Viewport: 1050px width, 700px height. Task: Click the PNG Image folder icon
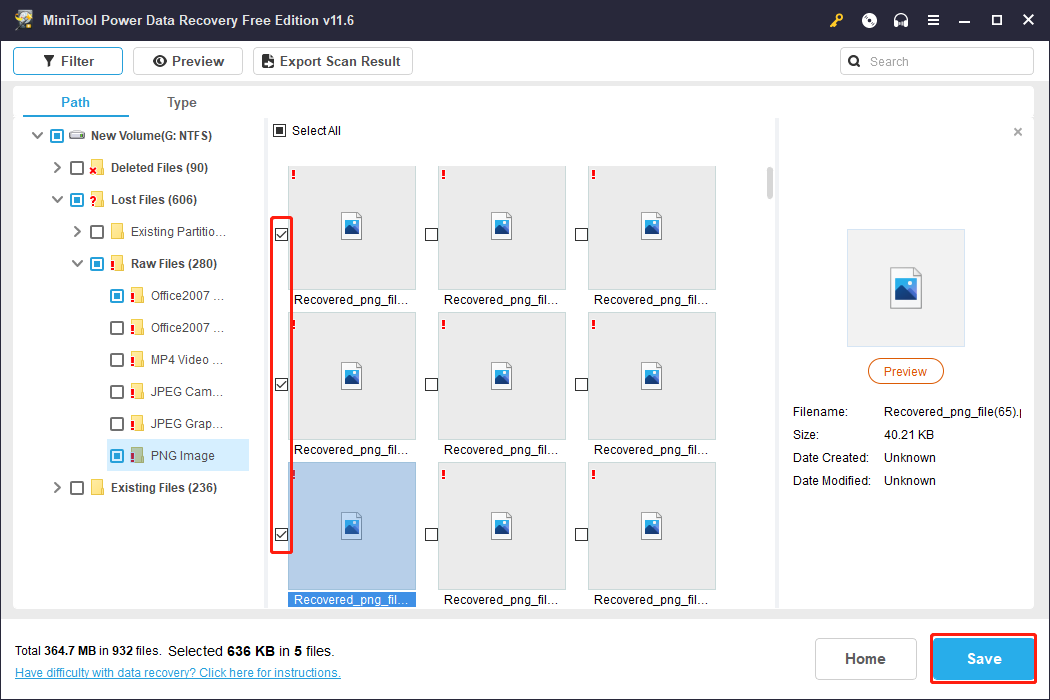[x=137, y=456]
